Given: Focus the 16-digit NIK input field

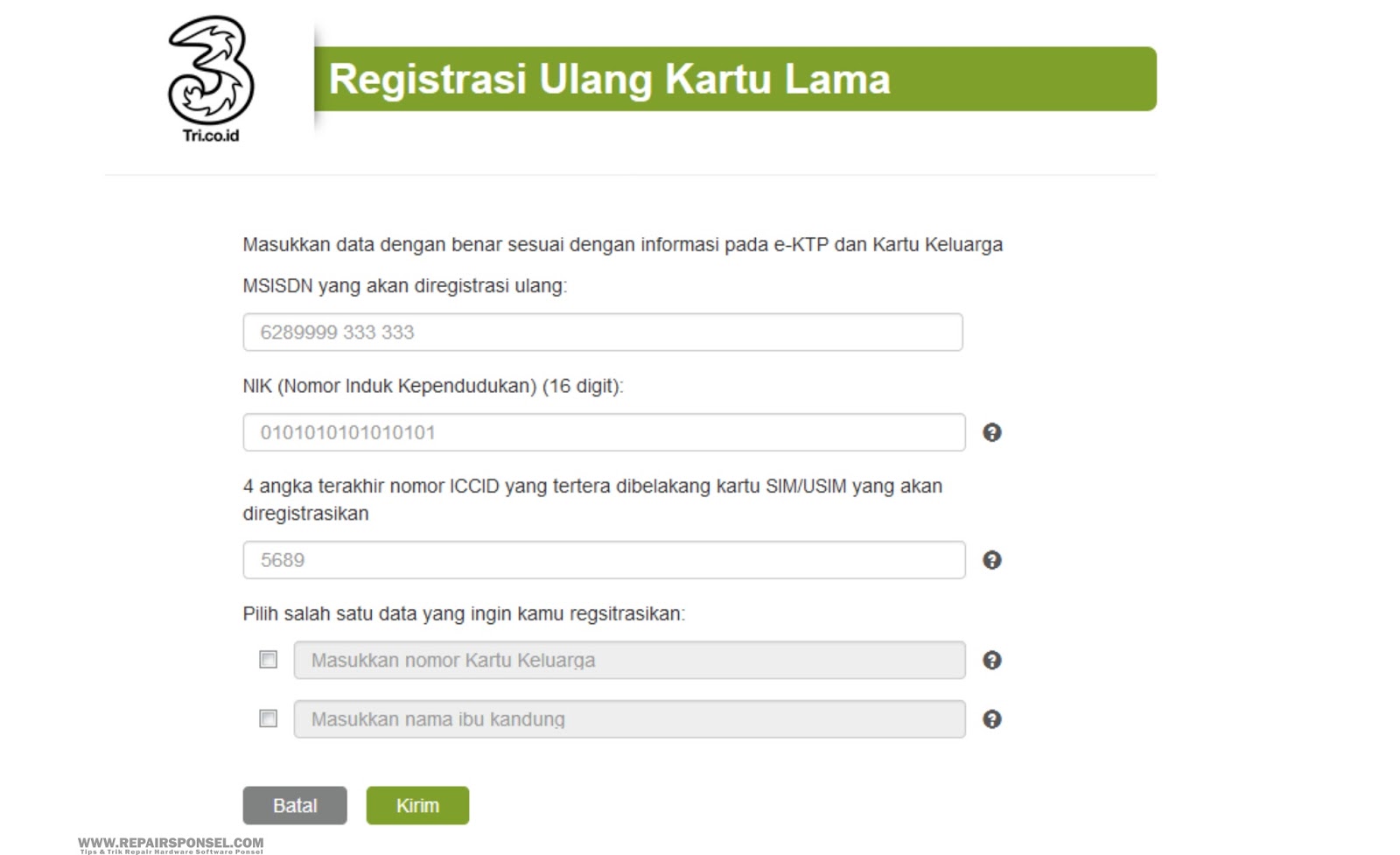Looking at the screenshot, I should click(x=604, y=432).
